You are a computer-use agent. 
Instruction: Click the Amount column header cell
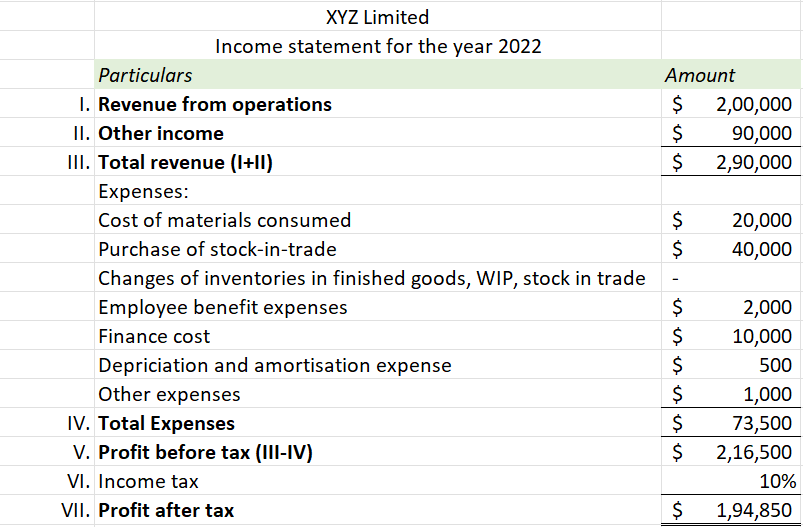(700, 75)
